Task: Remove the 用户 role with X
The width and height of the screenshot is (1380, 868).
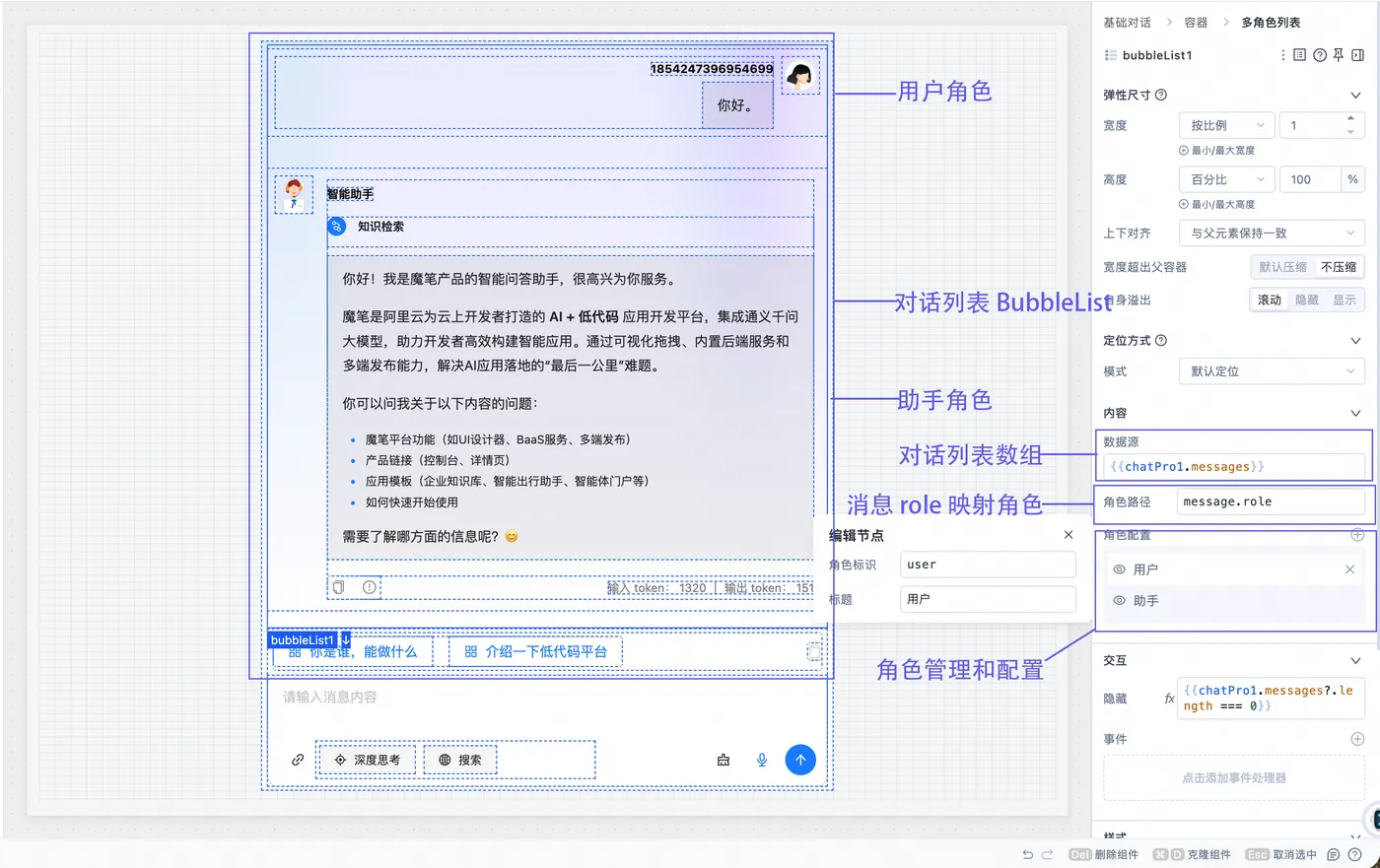Action: pyautogui.click(x=1349, y=569)
